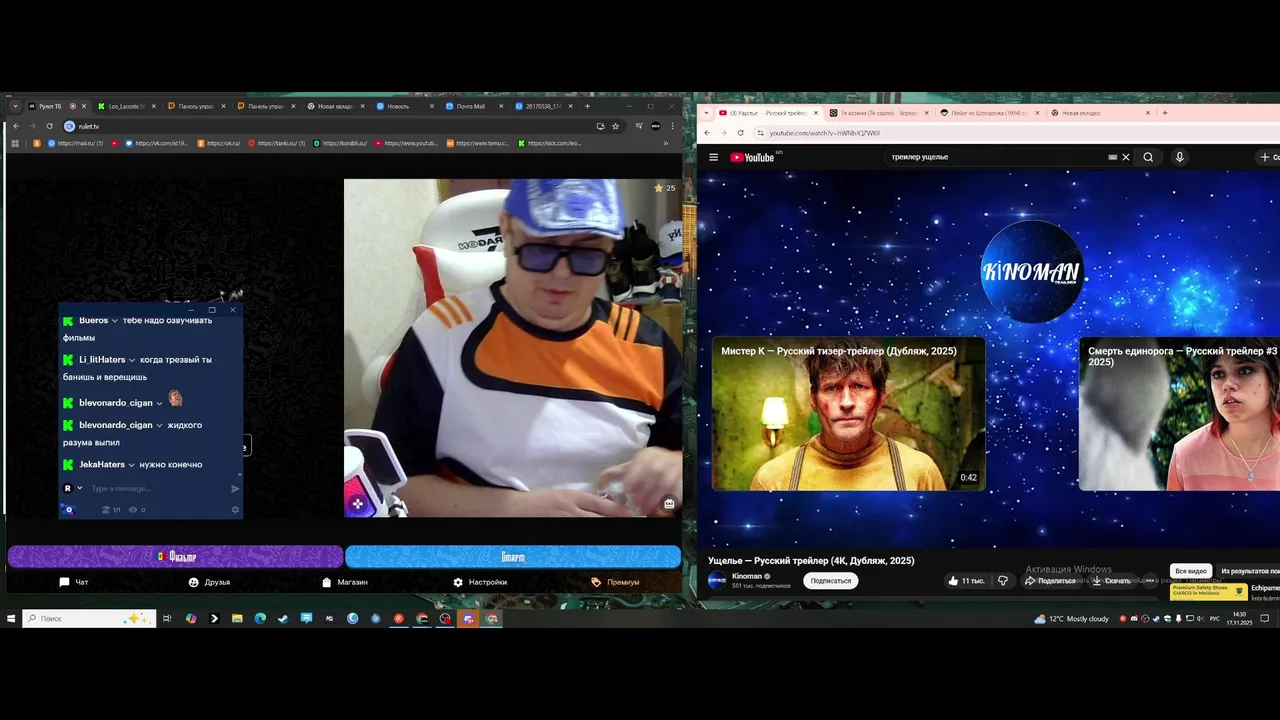Open Друзья section in rulet.tv
Viewport: 1280px width, 720px height.
[209, 582]
